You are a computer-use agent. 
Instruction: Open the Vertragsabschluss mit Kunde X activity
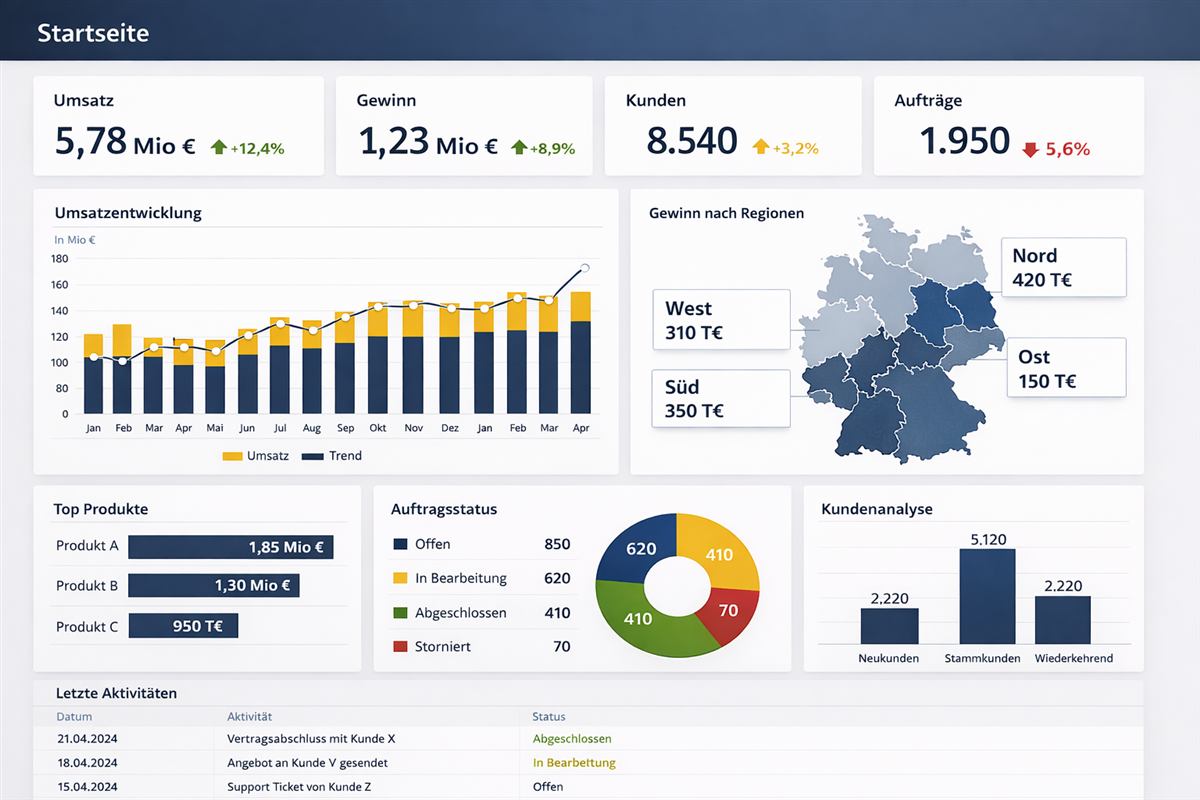[x=311, y=739]
